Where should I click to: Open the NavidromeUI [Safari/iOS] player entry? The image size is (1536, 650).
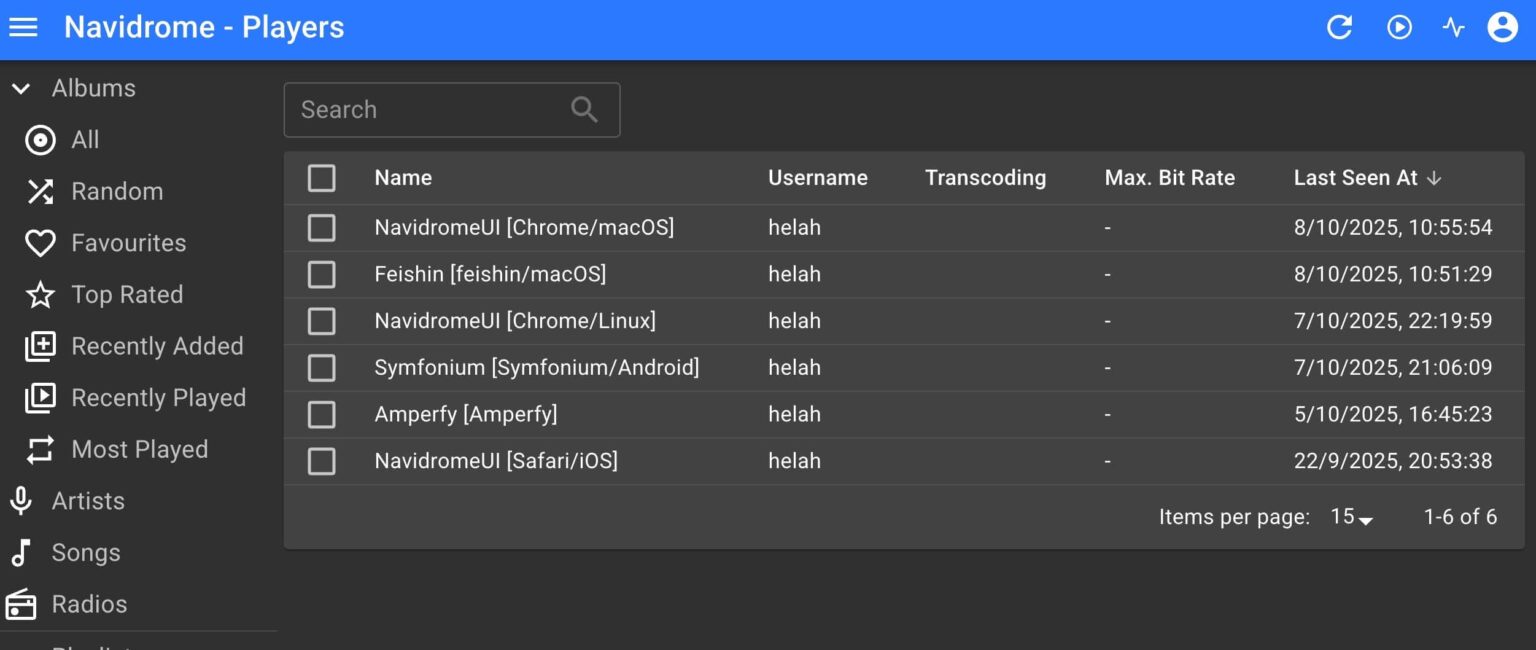click(496, 460)
